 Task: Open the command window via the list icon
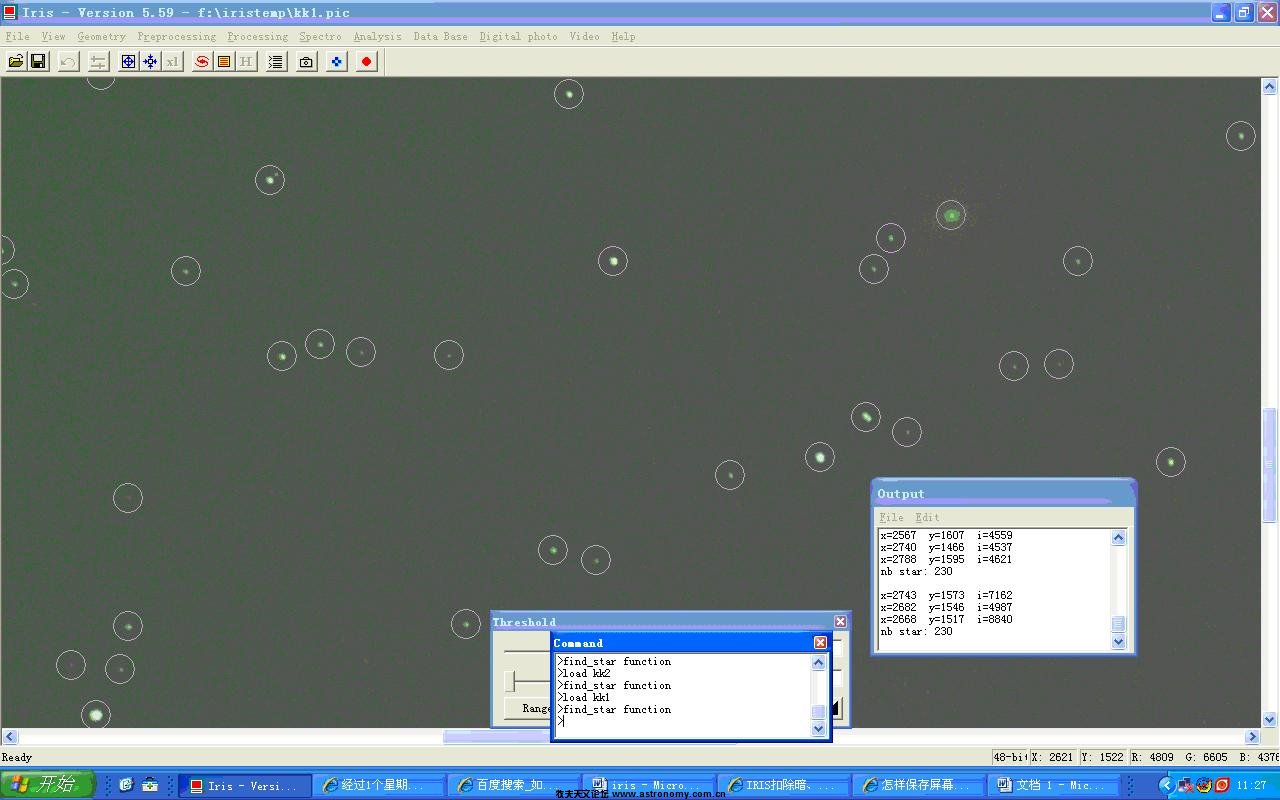click(x=276, y=62)
